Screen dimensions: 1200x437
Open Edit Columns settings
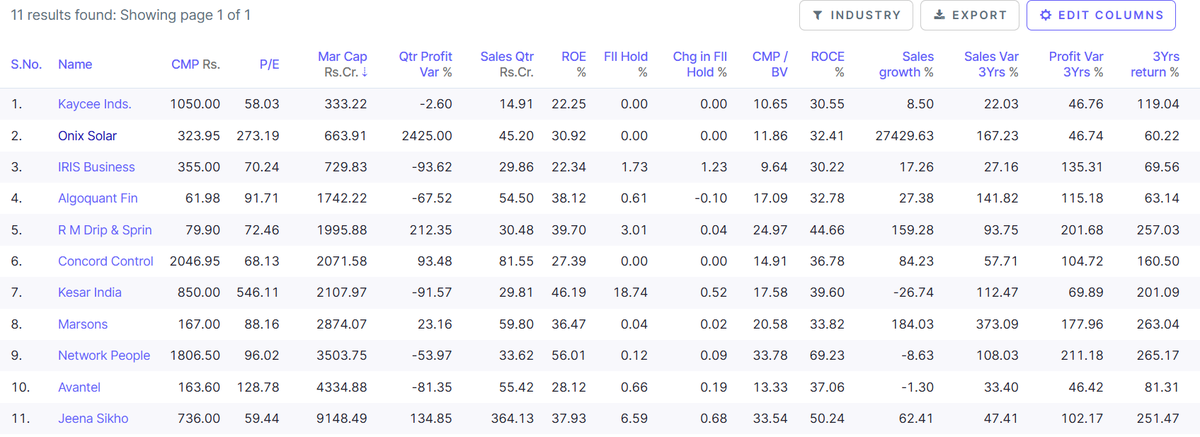tap(1101, 15)
